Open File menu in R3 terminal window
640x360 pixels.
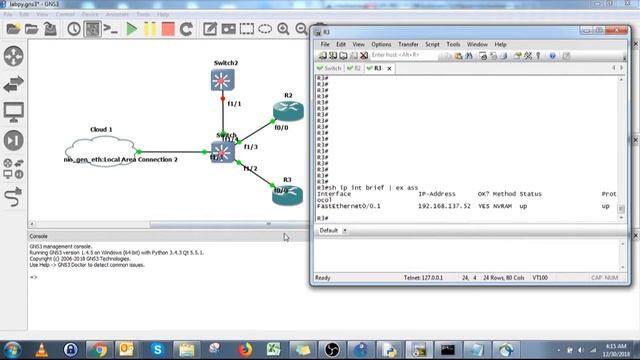[x=325, y=44]
